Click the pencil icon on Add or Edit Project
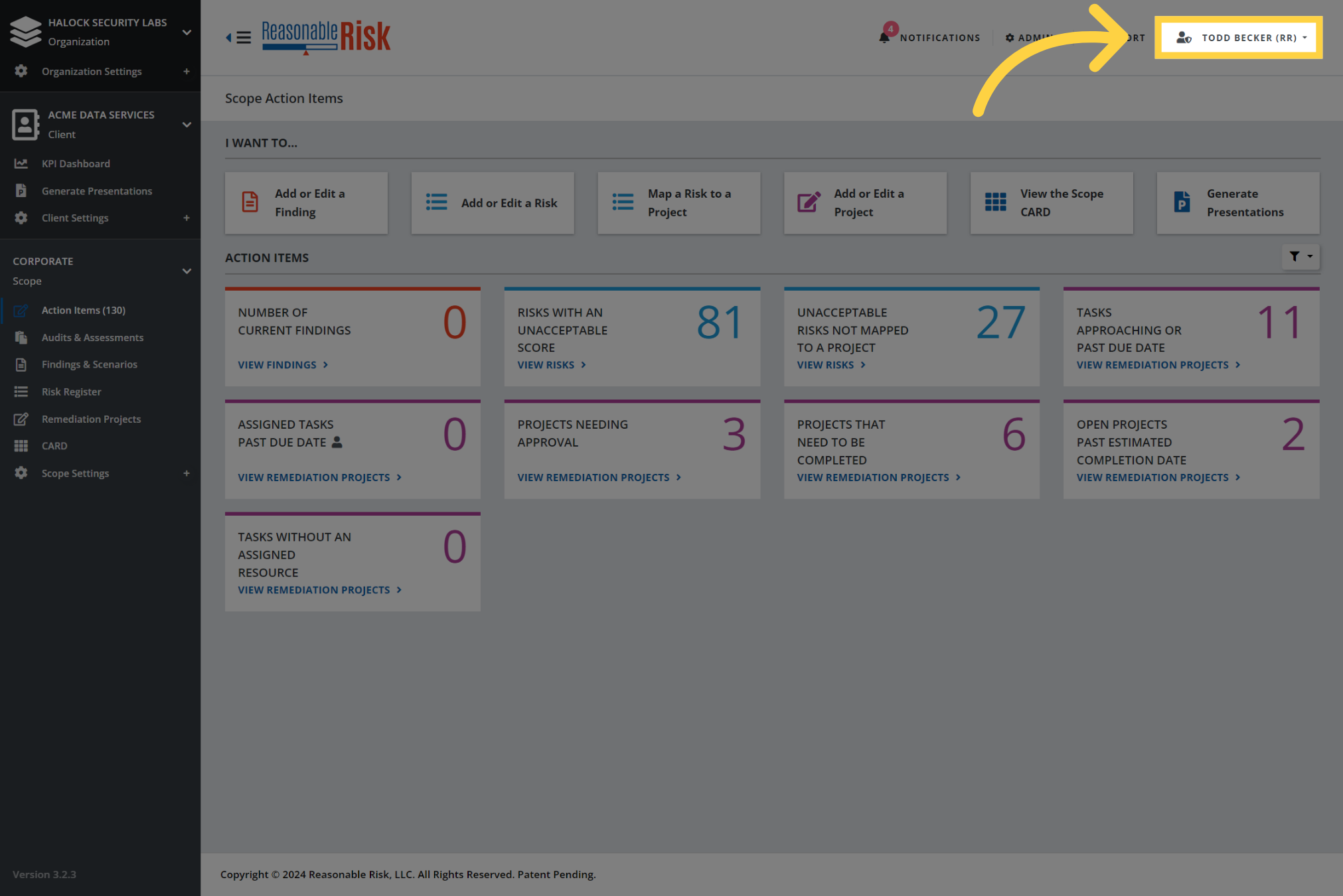The width and height of the screenshot is (1343, 896). 809,202
